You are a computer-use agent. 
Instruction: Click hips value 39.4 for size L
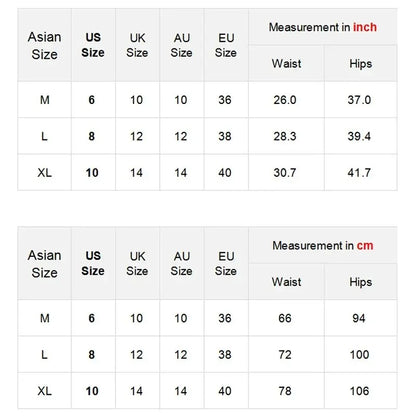tap(359, 136)
